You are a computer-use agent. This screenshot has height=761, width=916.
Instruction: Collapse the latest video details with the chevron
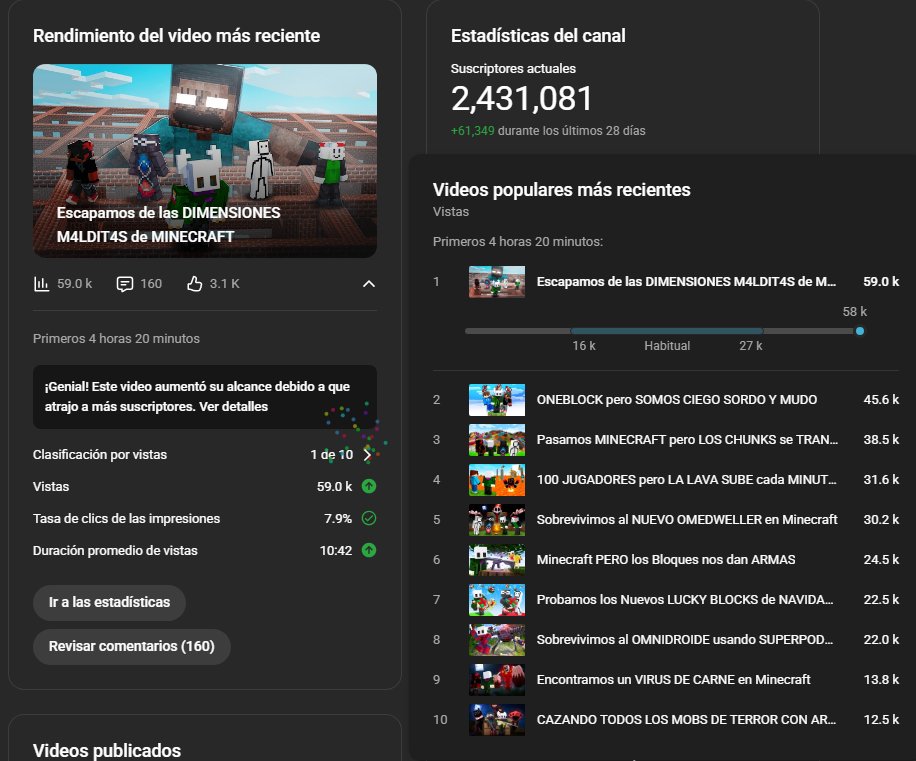pos(369,284)
